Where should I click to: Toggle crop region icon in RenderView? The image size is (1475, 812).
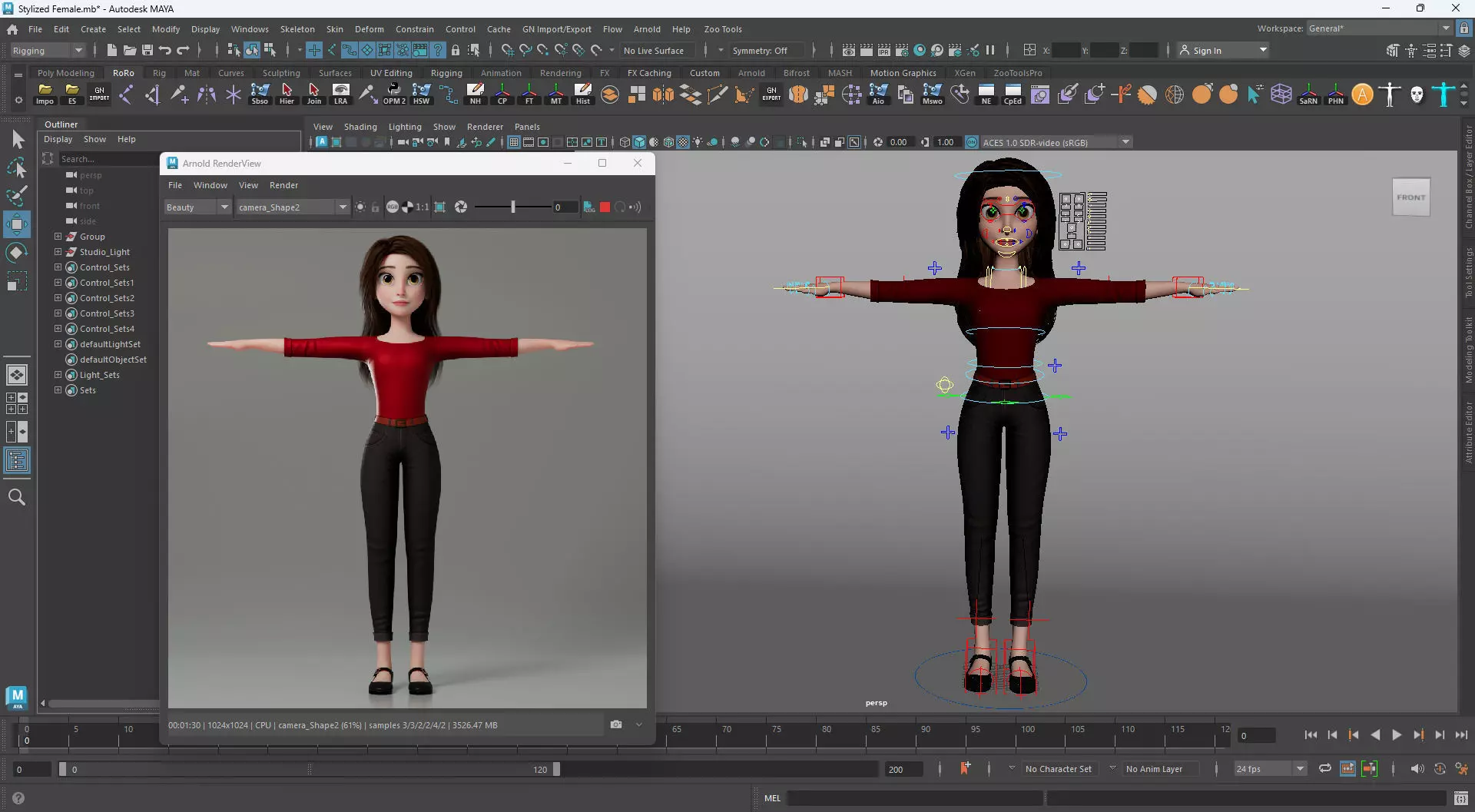(440, 207)
